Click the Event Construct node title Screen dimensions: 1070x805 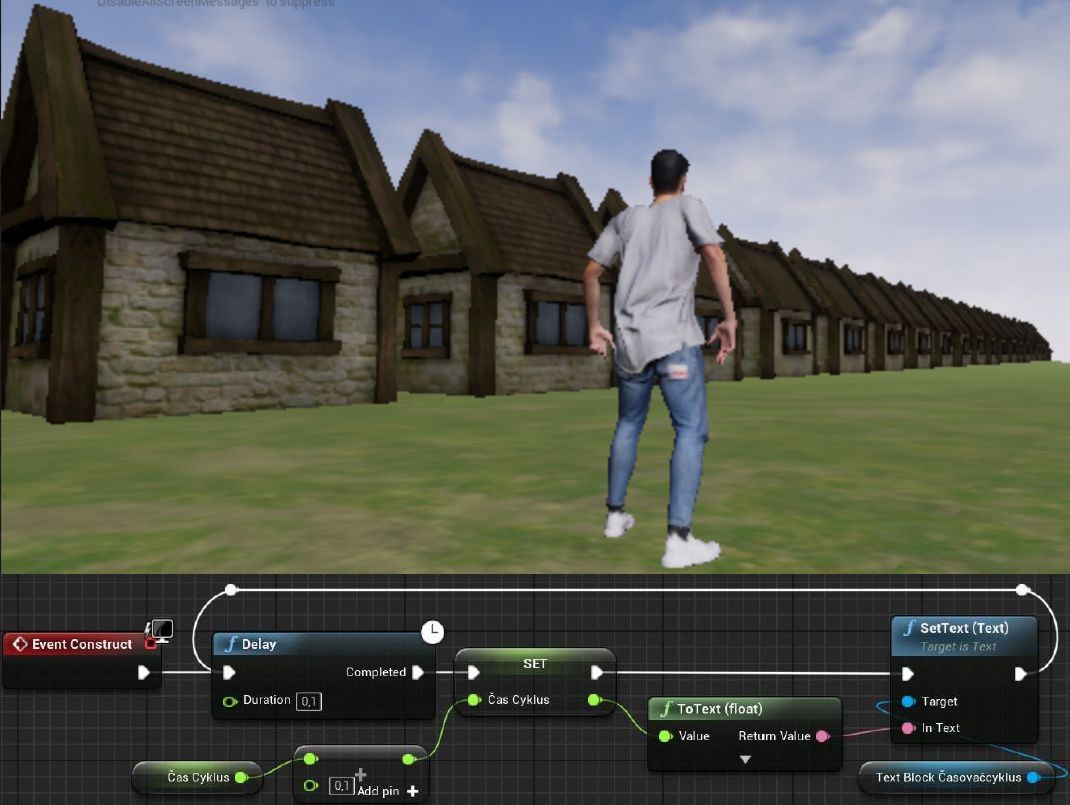click(x=81, y=644)
